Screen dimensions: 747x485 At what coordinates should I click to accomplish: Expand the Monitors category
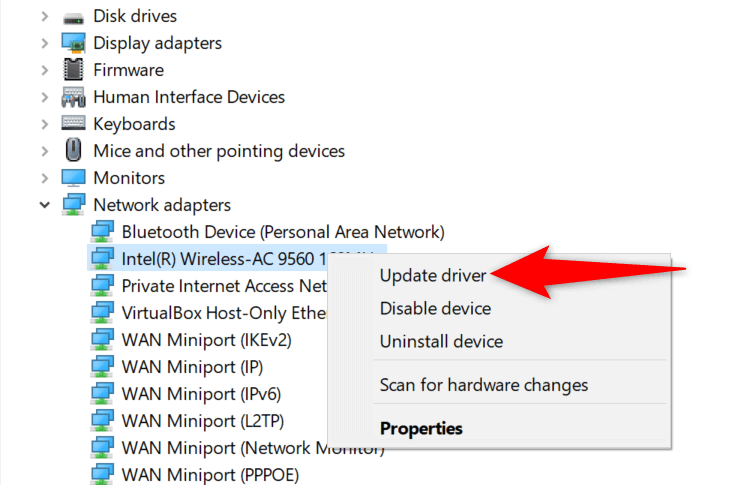tap(44, 178)
